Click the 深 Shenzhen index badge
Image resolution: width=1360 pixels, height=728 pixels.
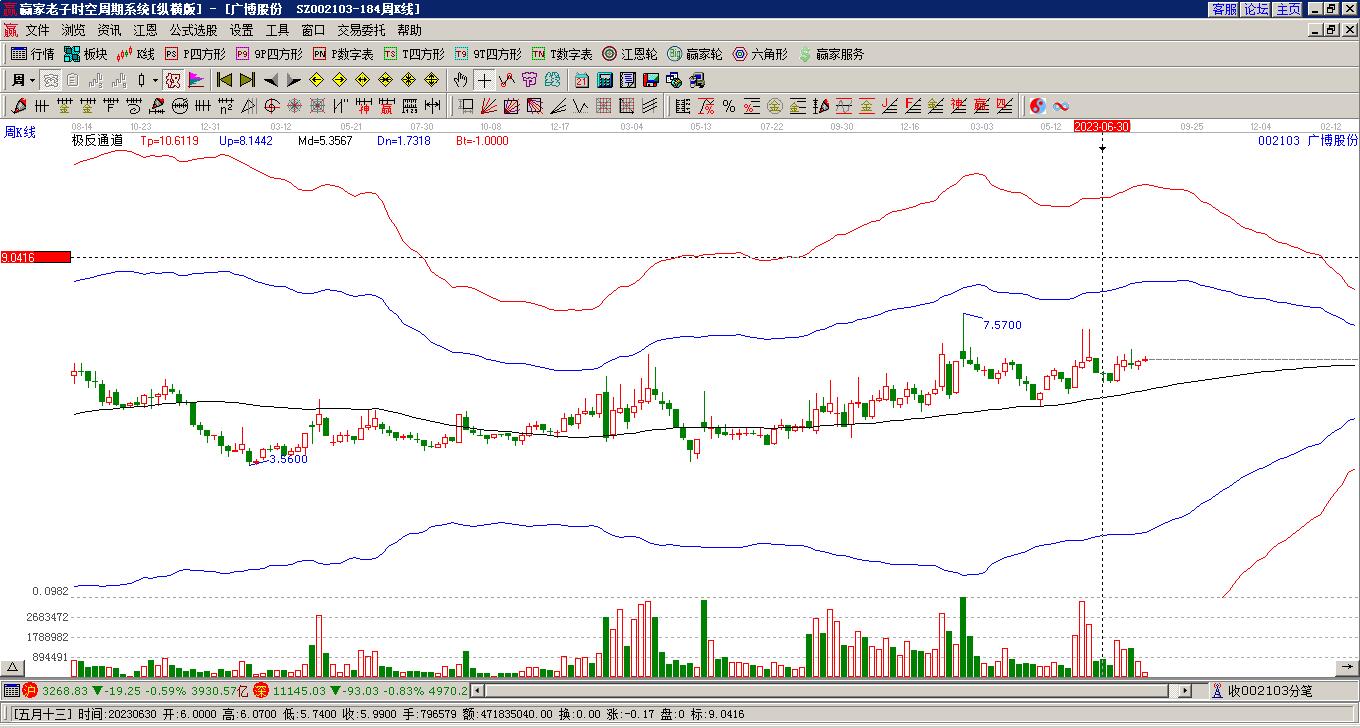pos(260,690)
